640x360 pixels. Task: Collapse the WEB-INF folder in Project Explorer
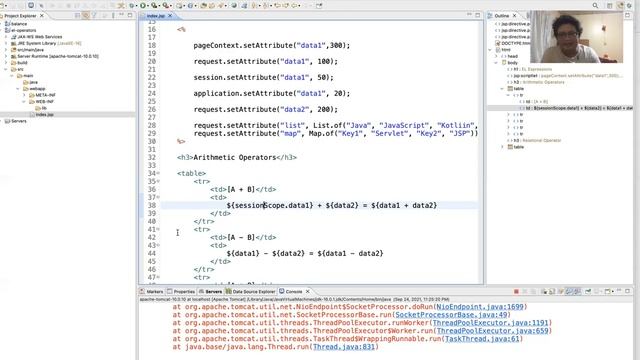[x=24, y=102]
